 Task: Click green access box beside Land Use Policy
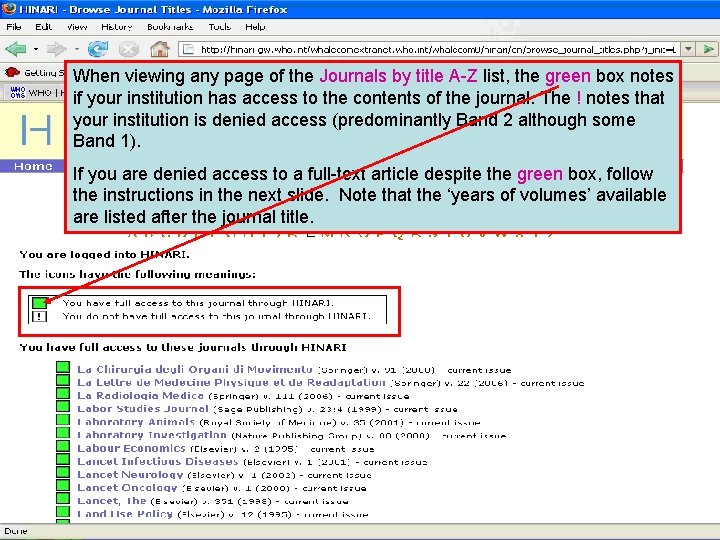63,511
